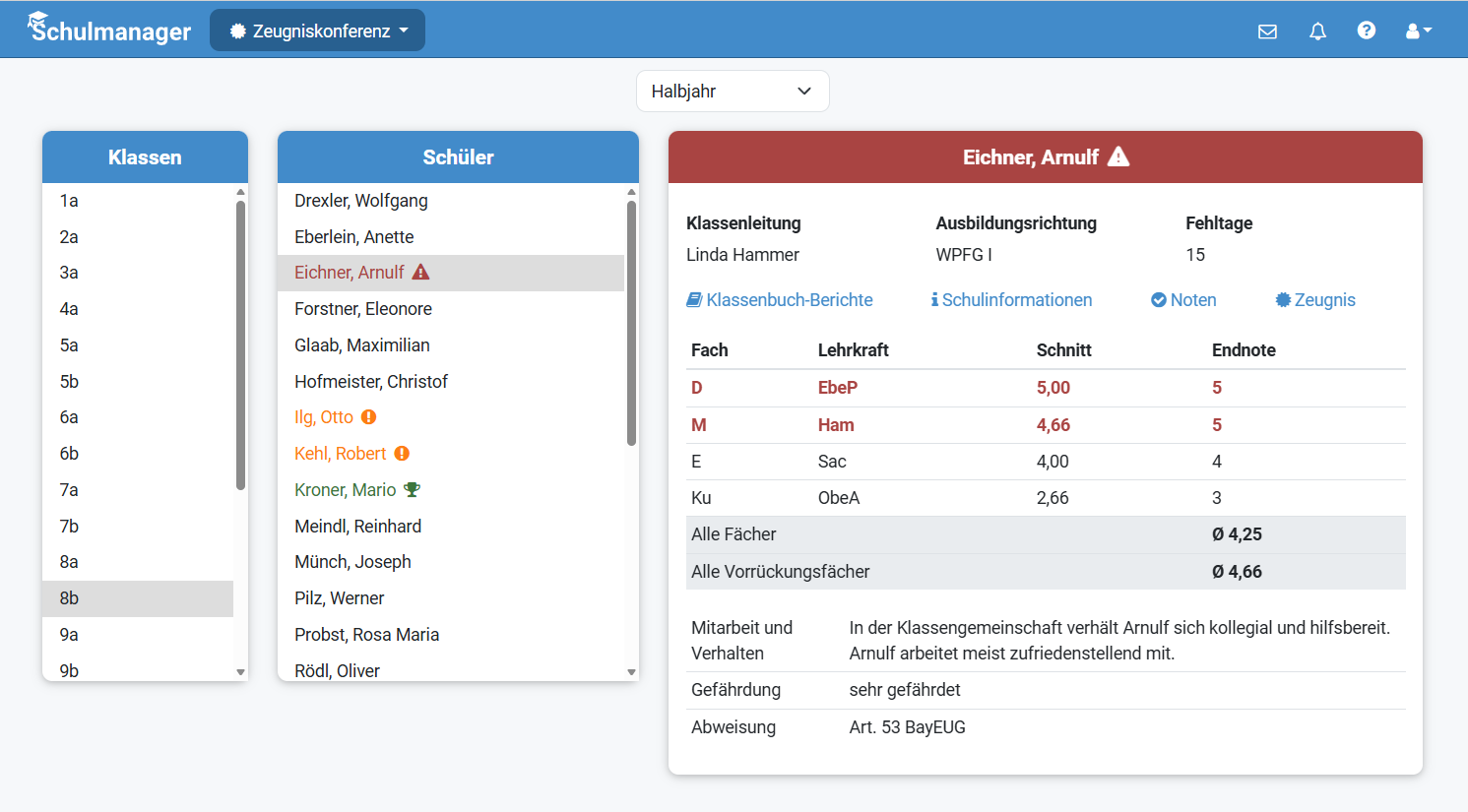Open the notifications bell

(1317, 31)
